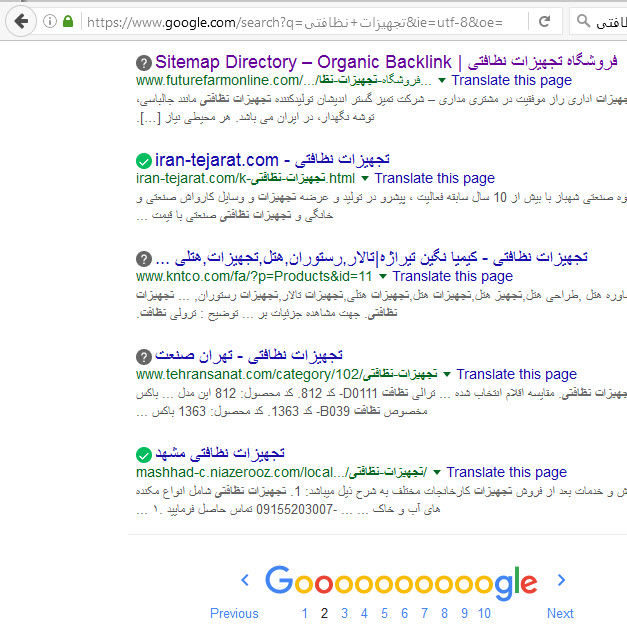Go to results page 3
The image size is (627, 631).
pyautogui.click(x=344, y=613)
